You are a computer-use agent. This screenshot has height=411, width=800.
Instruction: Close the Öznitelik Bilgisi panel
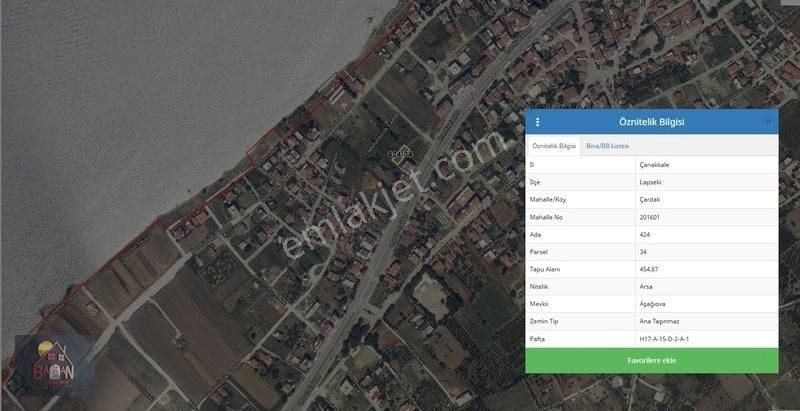coord(768,122)
